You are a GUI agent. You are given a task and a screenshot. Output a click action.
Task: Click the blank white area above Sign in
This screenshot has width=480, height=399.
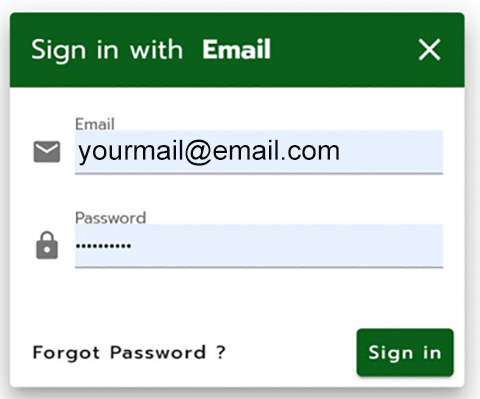pyautogui.click(x=405, y=298)
